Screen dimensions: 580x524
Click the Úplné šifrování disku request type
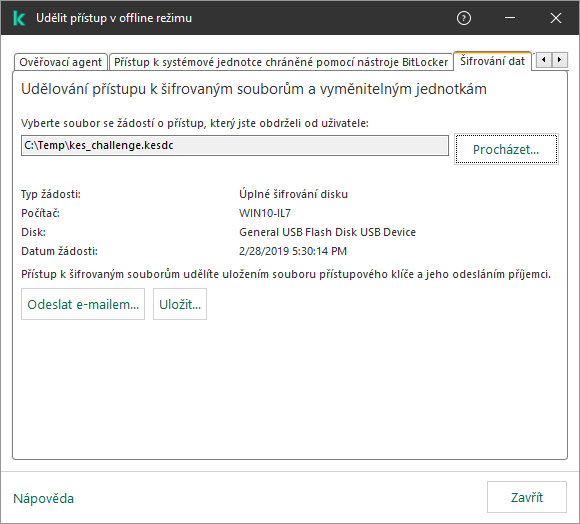coord(293,194)
